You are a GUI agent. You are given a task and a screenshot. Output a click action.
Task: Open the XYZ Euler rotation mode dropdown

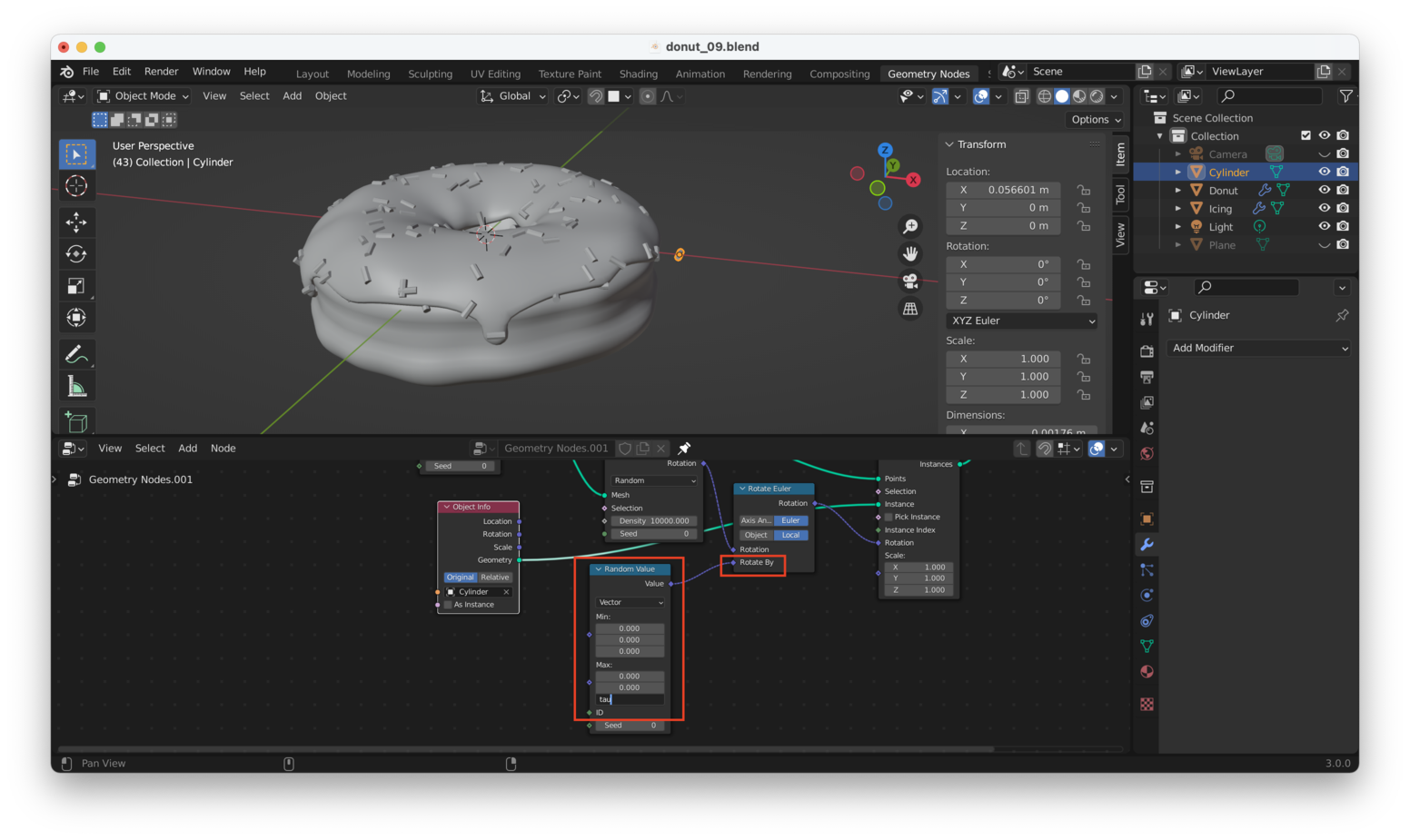pos(1022,321)
